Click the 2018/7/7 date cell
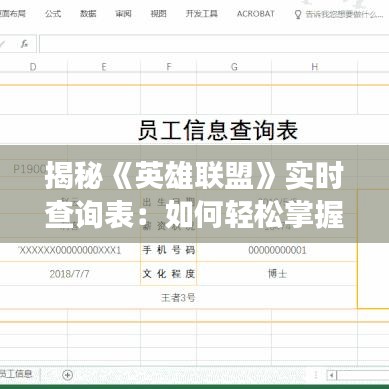Image resolution: width=389 pixels, height=389 pixels. [70, 274]
